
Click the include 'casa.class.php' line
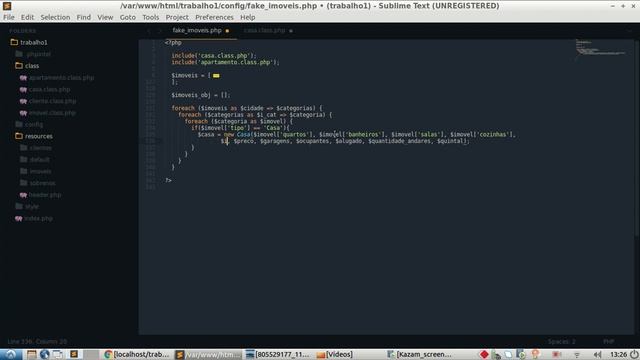[x=213, y=56]
